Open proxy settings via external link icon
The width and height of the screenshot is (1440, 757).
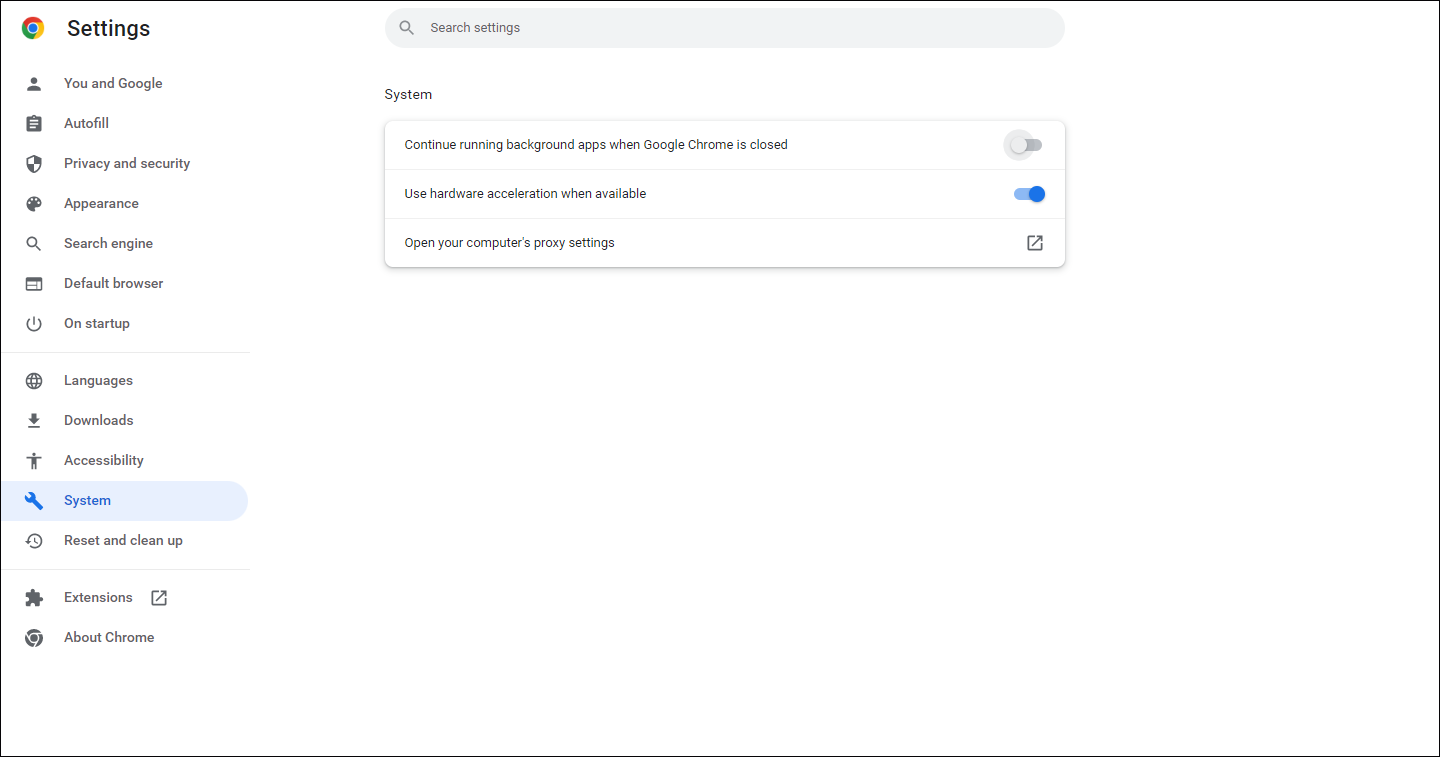1035,243
